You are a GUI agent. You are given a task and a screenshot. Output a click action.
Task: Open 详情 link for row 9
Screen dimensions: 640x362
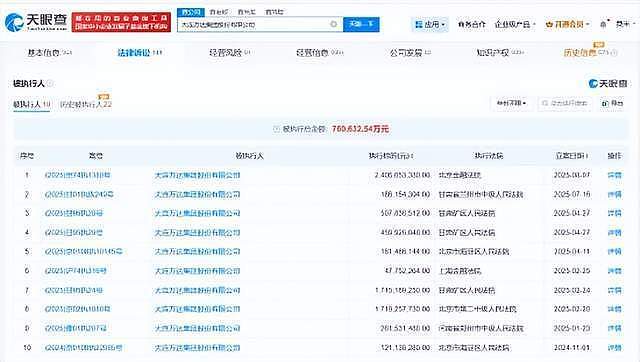[x=614, y=329]
